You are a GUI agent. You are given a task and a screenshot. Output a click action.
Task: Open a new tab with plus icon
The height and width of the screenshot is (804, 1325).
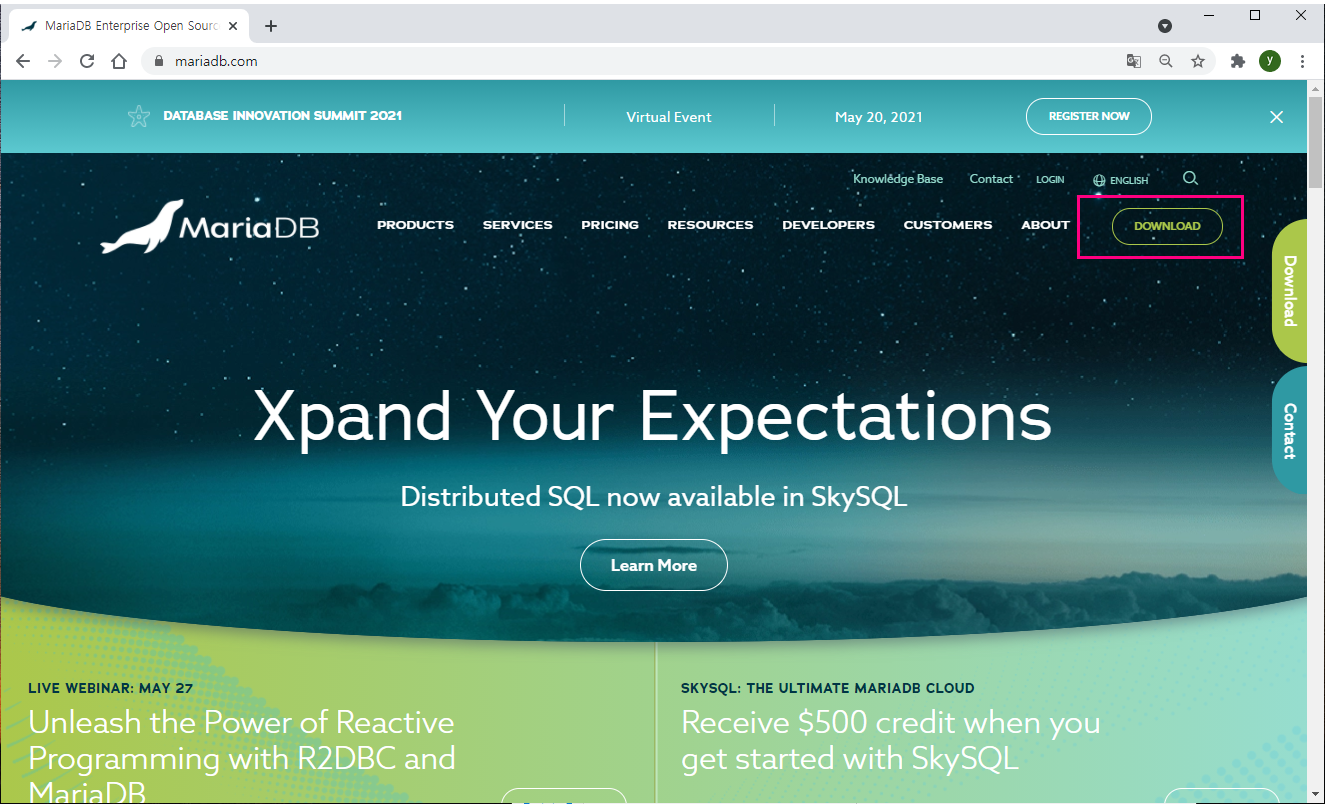[271, 26]
